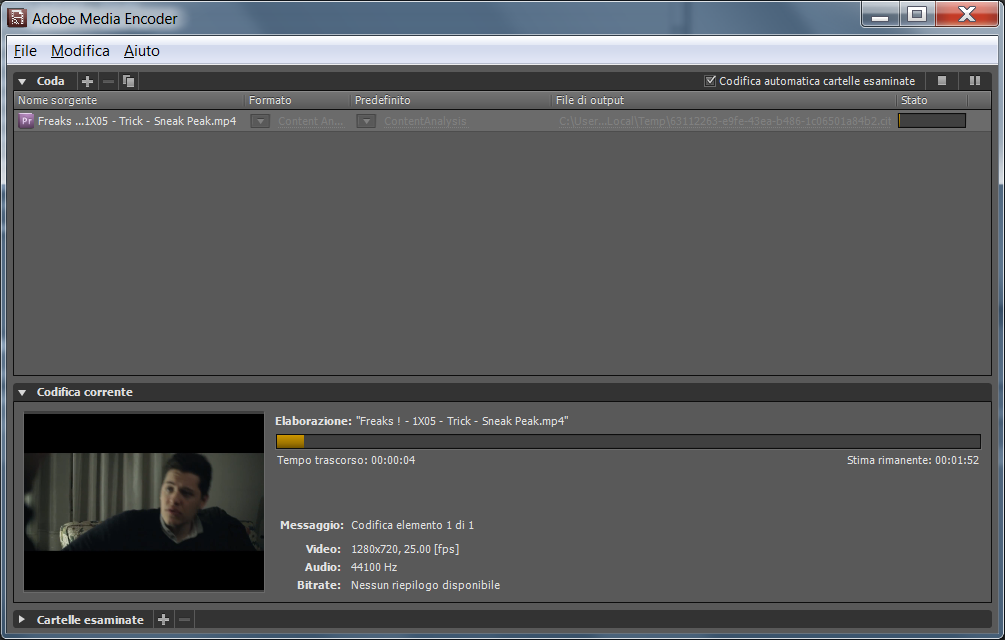Click the Premiere icon of the queued file
The height and width of the screenshot is (640, 1005).
coord(26,120)
